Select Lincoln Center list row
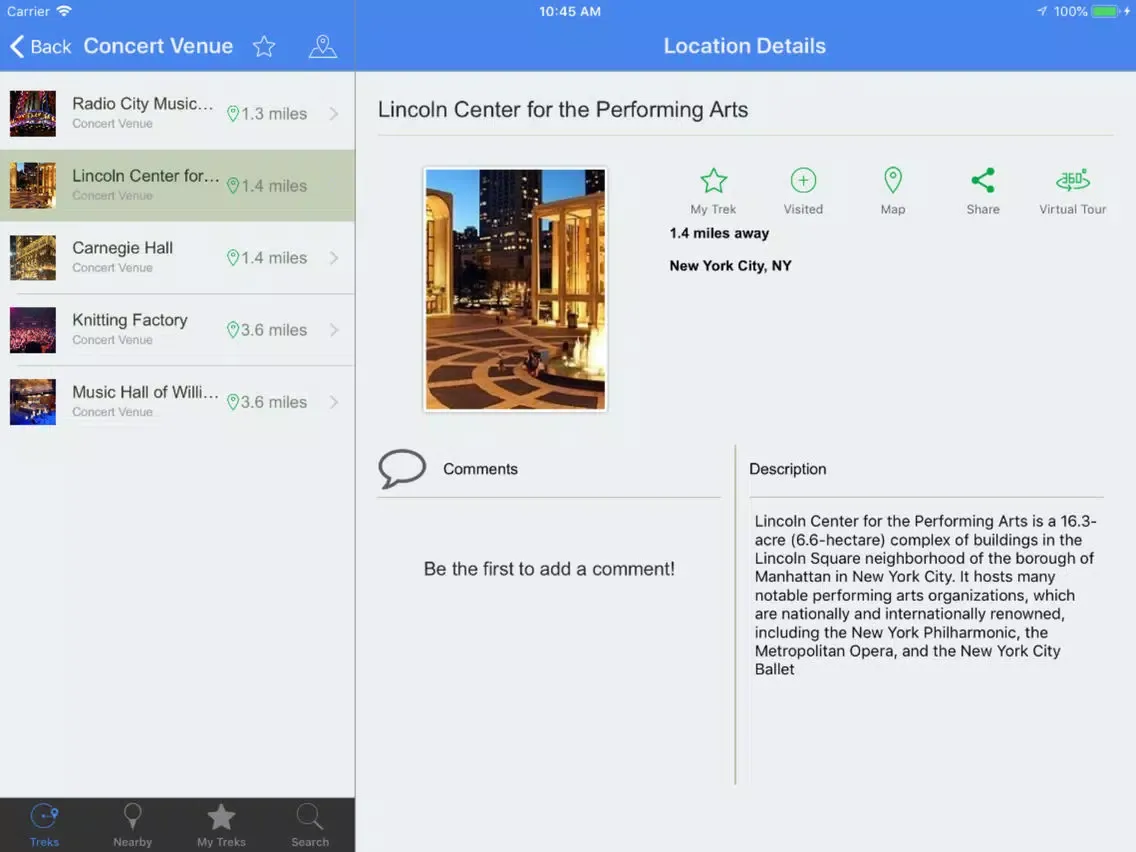This screenshot has width=1136, height=852. coord(178,185)
